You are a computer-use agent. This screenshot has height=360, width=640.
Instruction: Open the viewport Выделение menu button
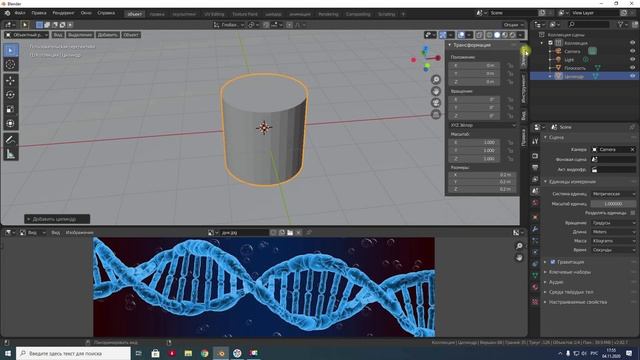(80, 35)
